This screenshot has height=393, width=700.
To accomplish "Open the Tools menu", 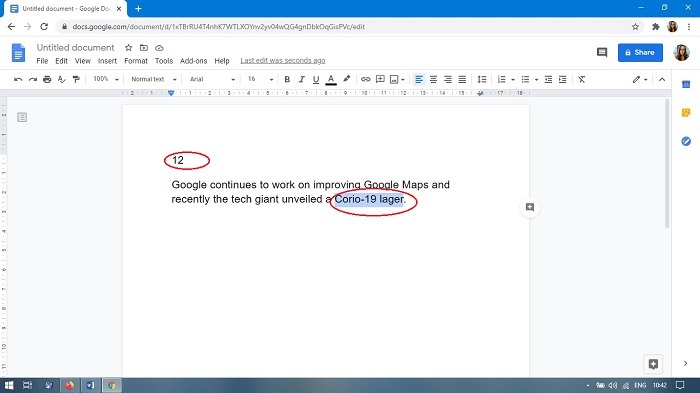I will click(164, 61).
